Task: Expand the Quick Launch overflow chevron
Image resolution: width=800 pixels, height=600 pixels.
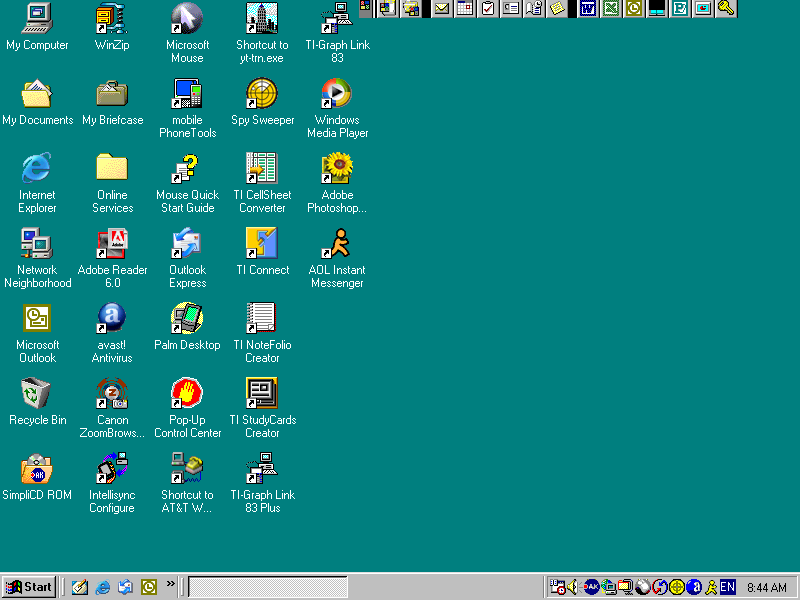Action: pos(170,583)
